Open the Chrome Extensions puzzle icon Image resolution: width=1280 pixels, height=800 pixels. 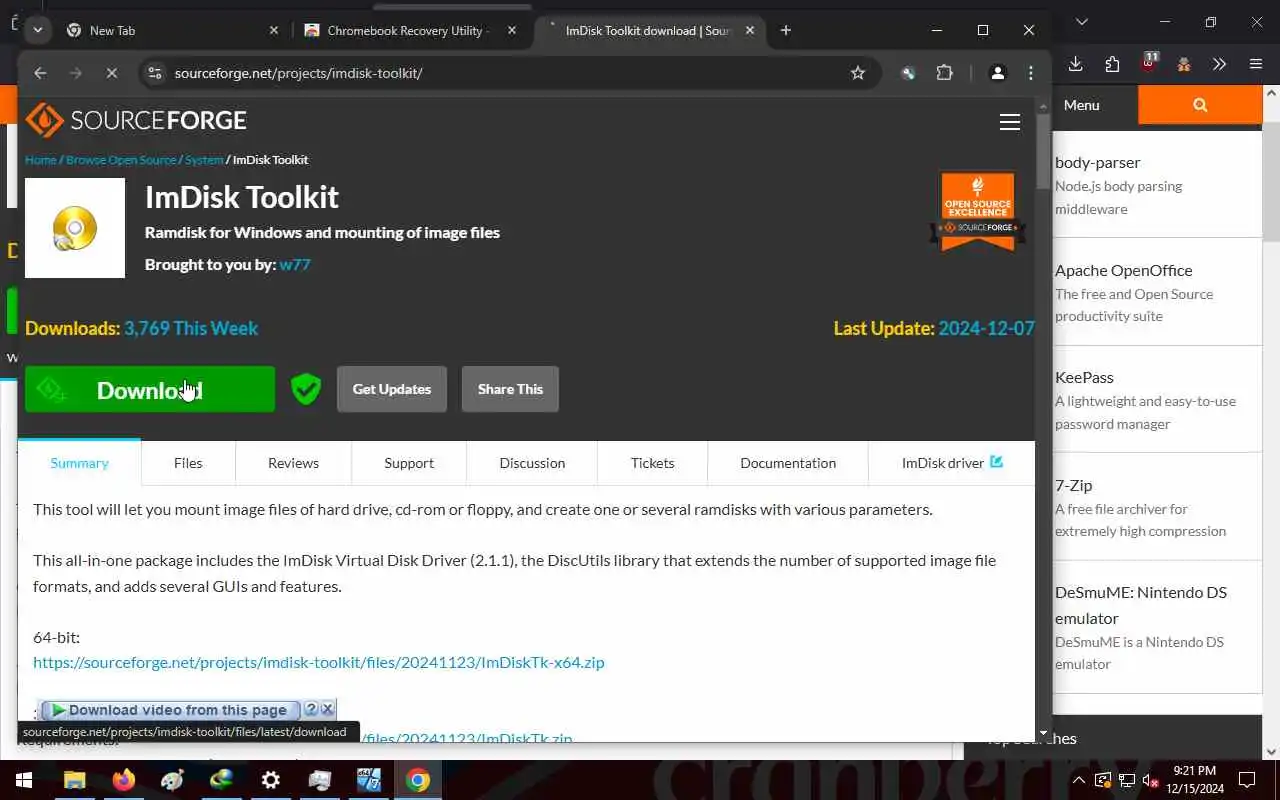tap(945, 73)
